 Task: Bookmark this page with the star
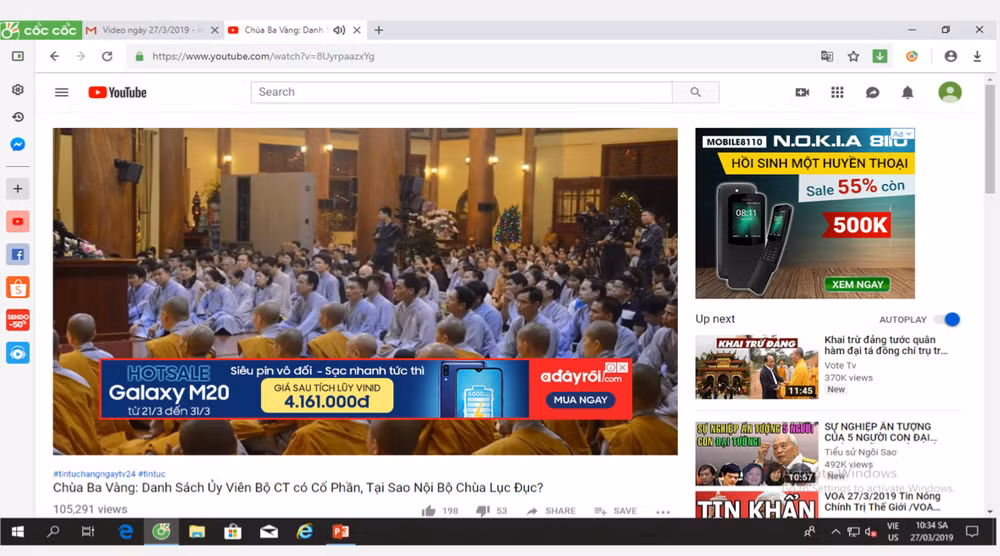coord(853,56)
